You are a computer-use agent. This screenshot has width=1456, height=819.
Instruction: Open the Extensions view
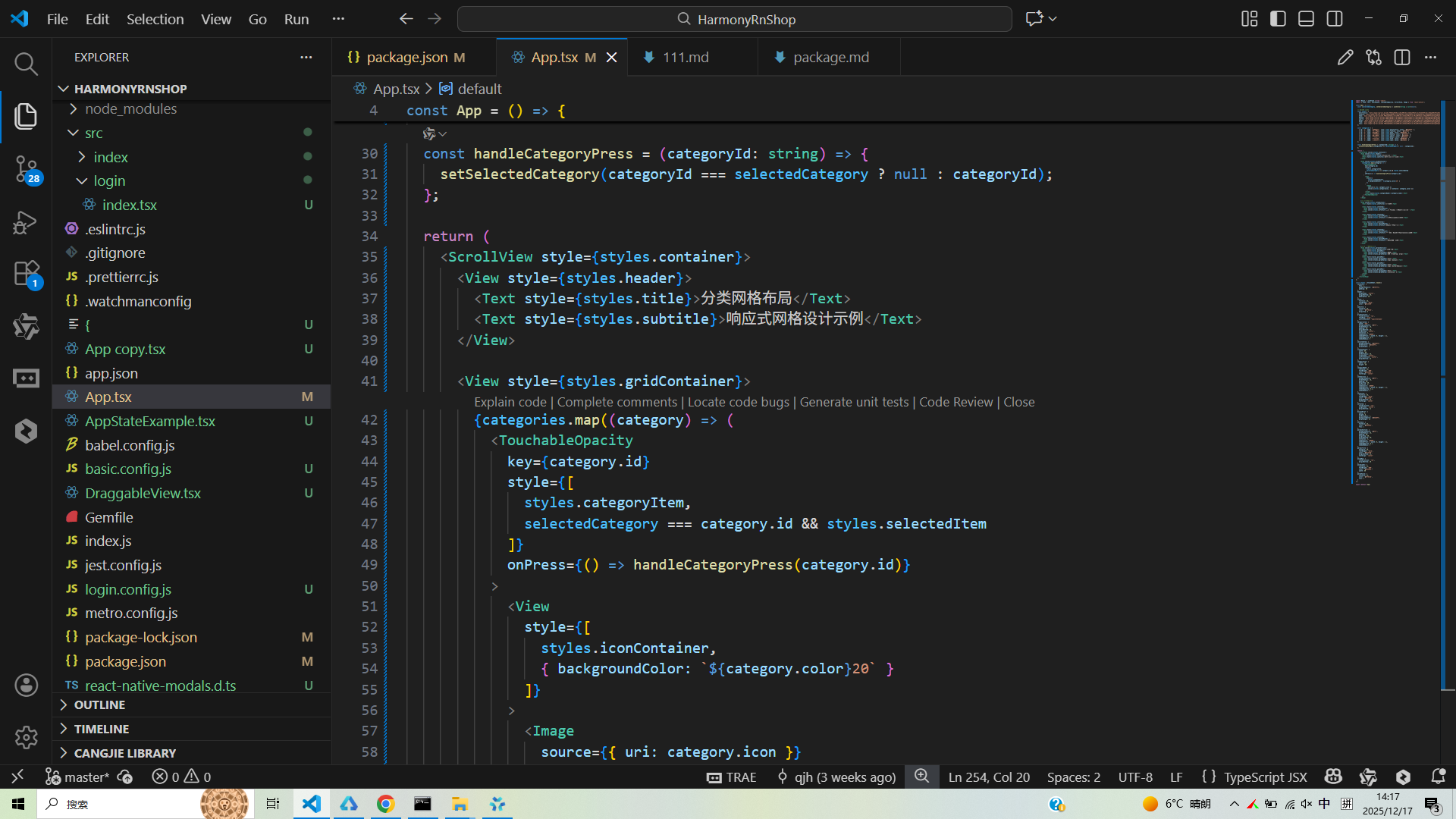26,274
